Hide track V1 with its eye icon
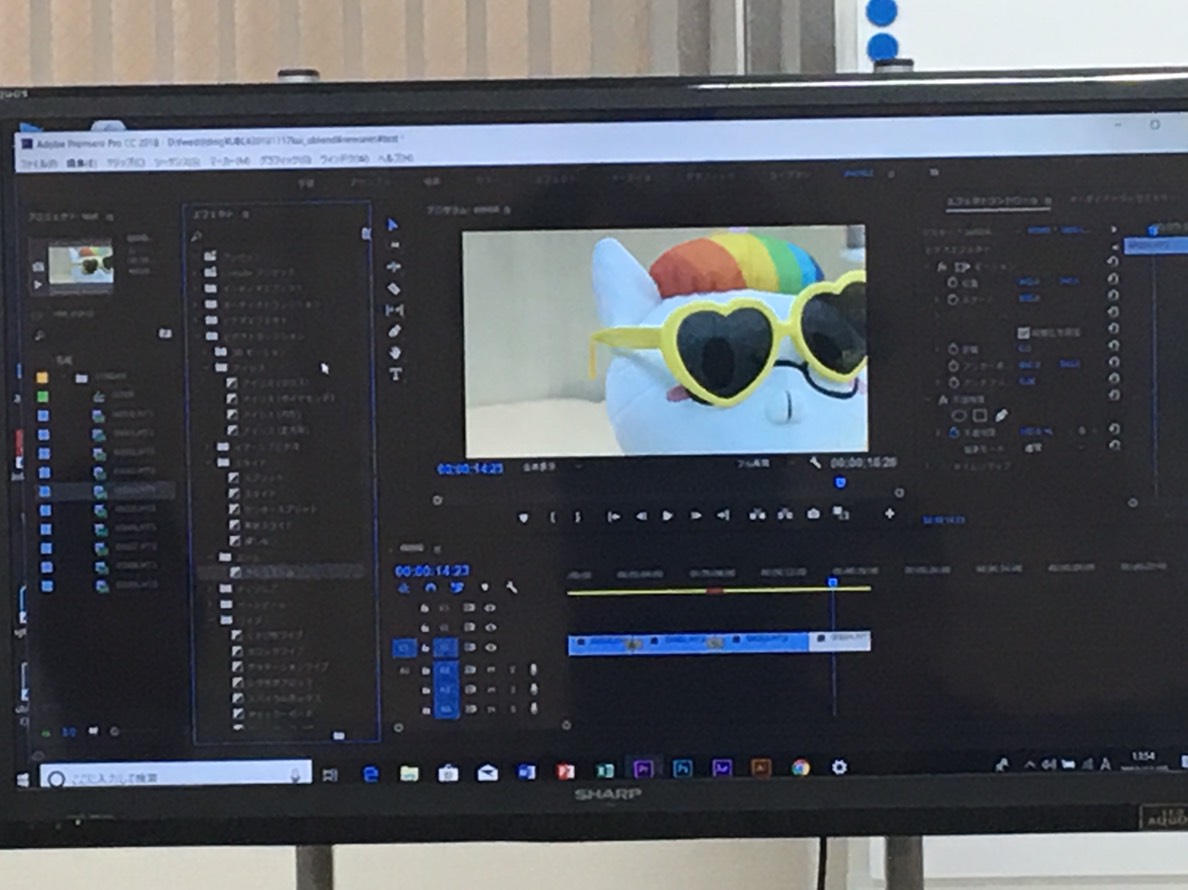 tap(490, 648)
